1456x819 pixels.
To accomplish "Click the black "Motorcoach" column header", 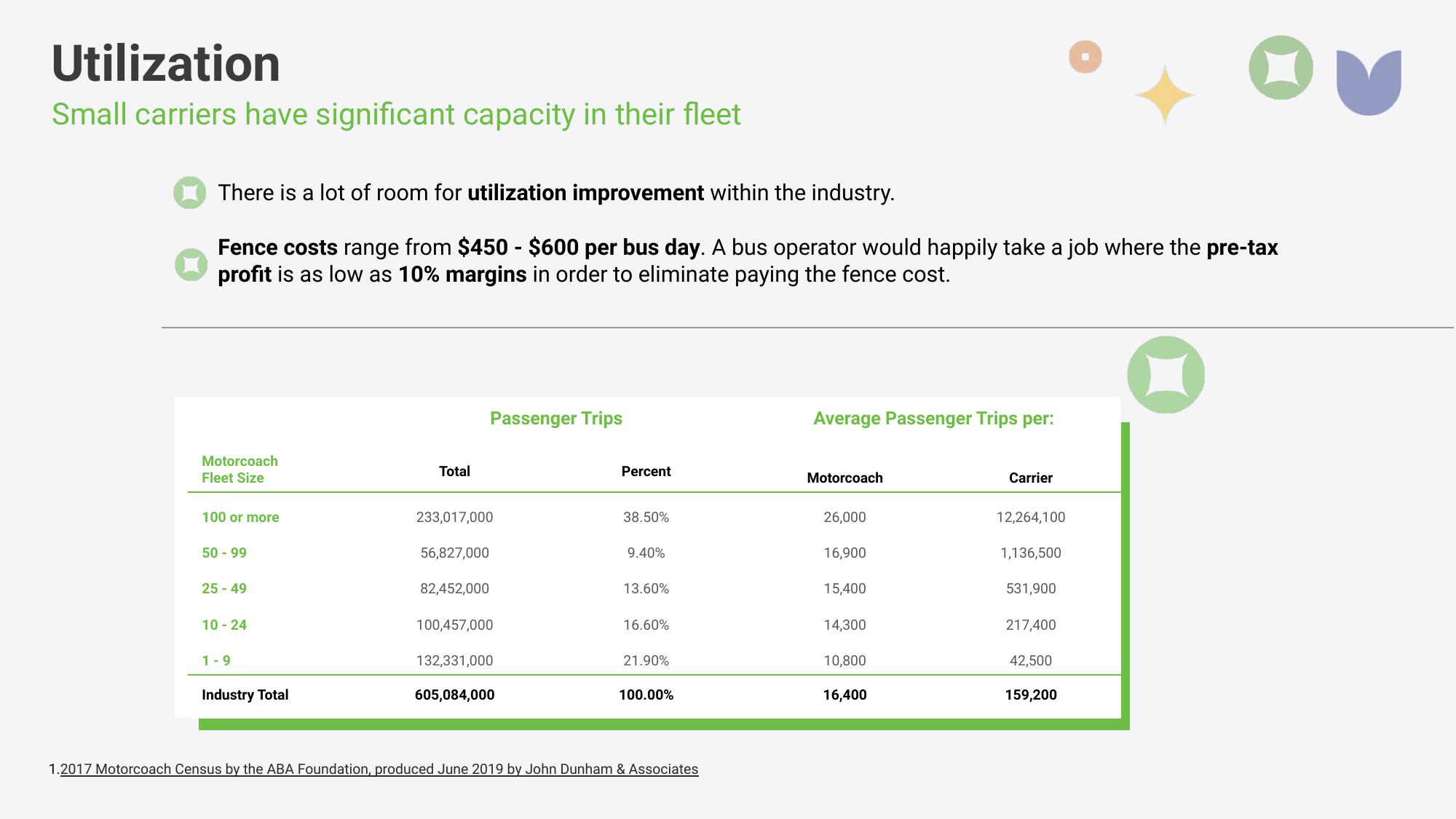I will (844, 478).
